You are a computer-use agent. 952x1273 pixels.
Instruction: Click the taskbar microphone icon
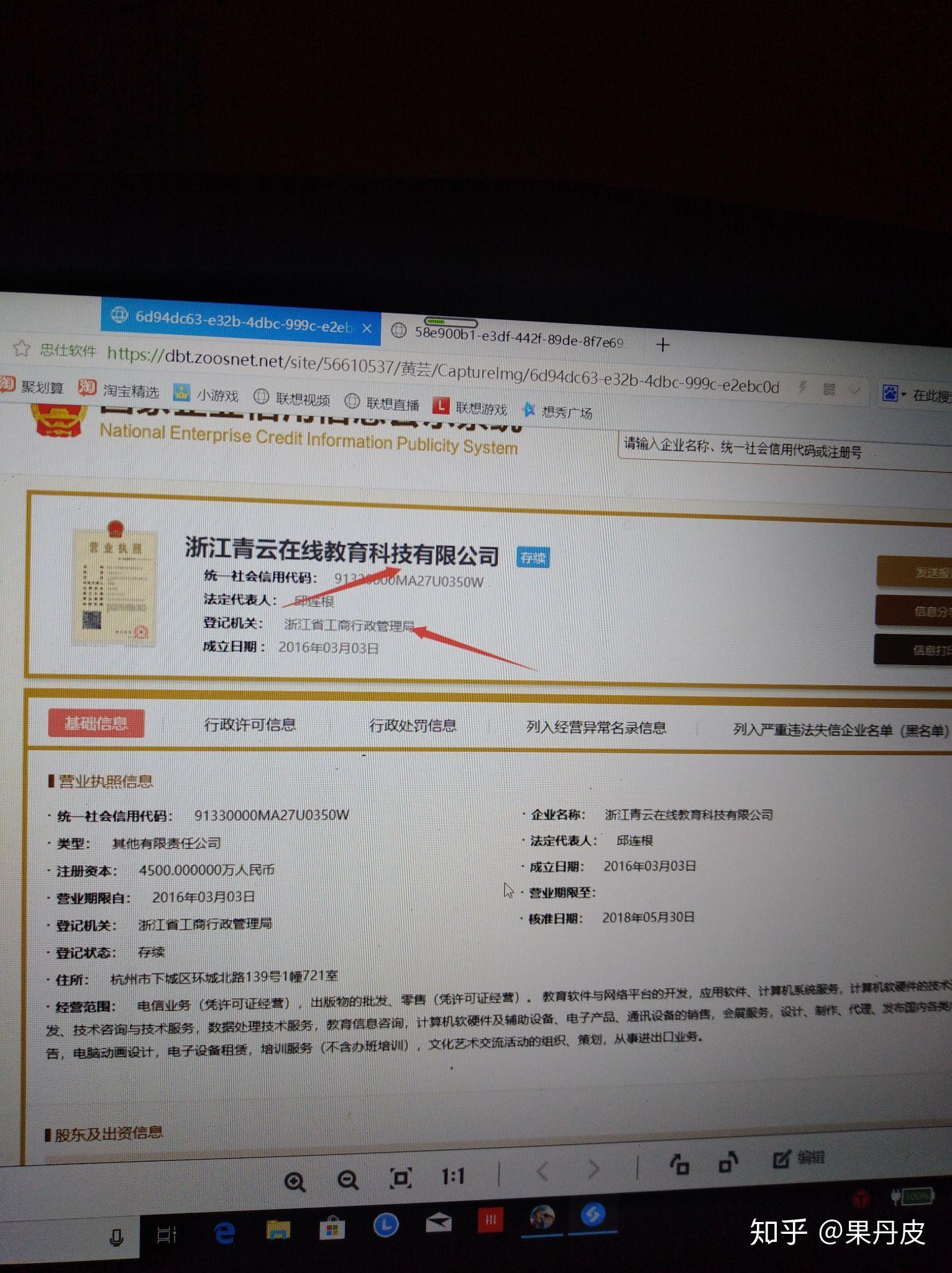click(116, 1238)
